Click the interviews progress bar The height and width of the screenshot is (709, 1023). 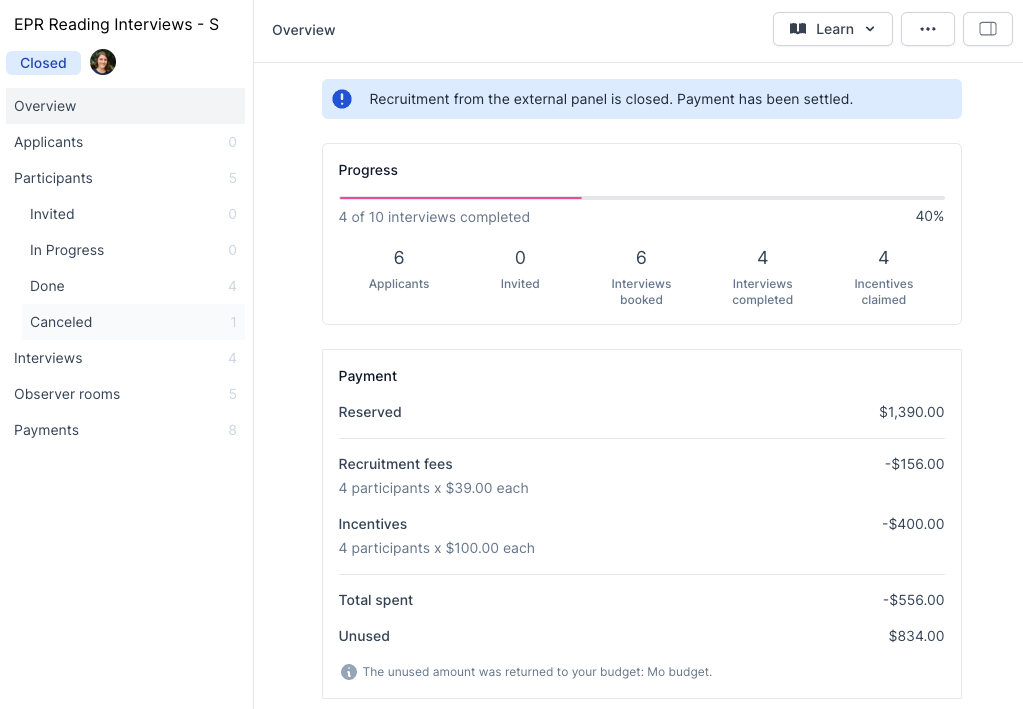641,198
